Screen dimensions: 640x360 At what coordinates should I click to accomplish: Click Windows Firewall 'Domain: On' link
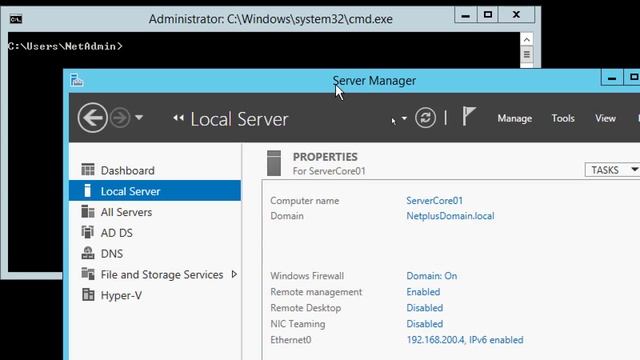[431, 276]
